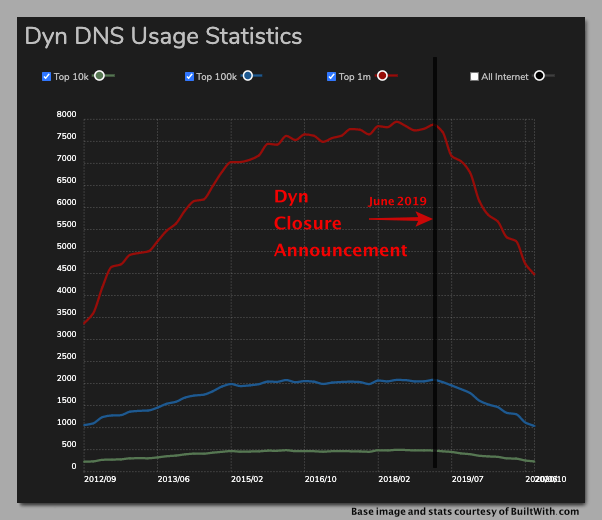Screen dimensions: 602x520
Task: Click the 8000 y-axis label
Action: pos(66,114)
